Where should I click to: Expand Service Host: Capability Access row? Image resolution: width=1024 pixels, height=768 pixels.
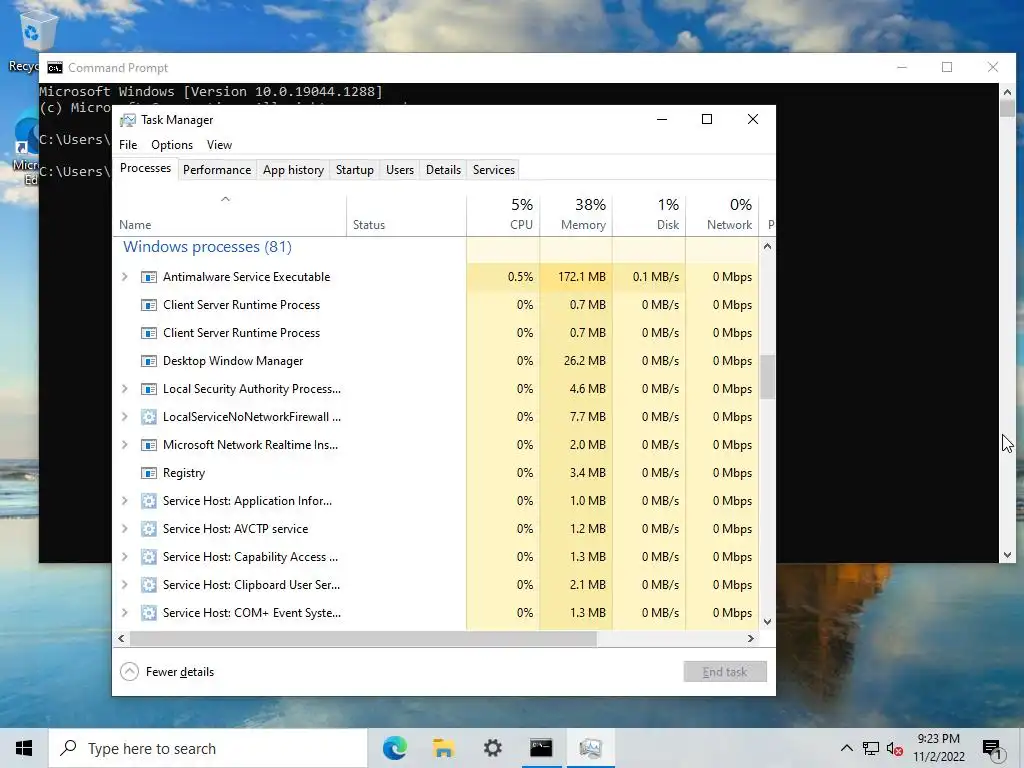tap(125, 557)
